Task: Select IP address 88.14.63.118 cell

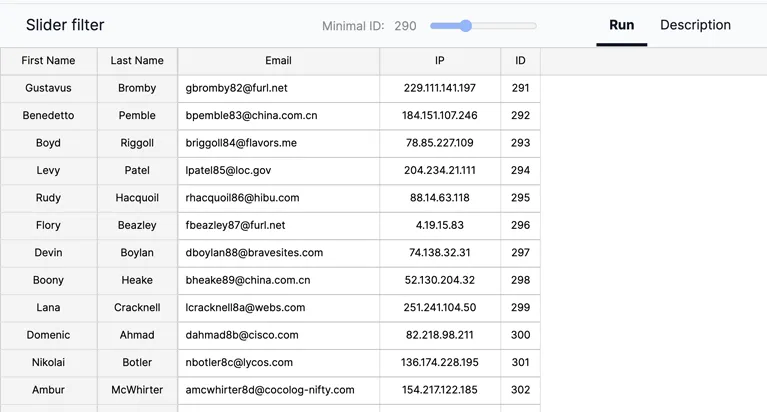Action: [x=440, y=198]
